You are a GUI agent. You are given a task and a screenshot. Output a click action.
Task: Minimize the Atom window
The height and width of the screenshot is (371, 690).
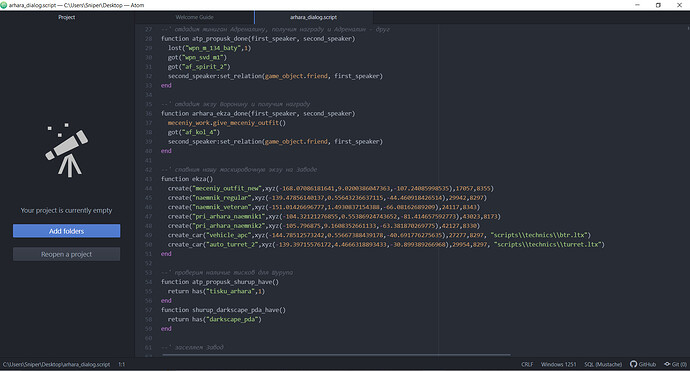point(637,5)
